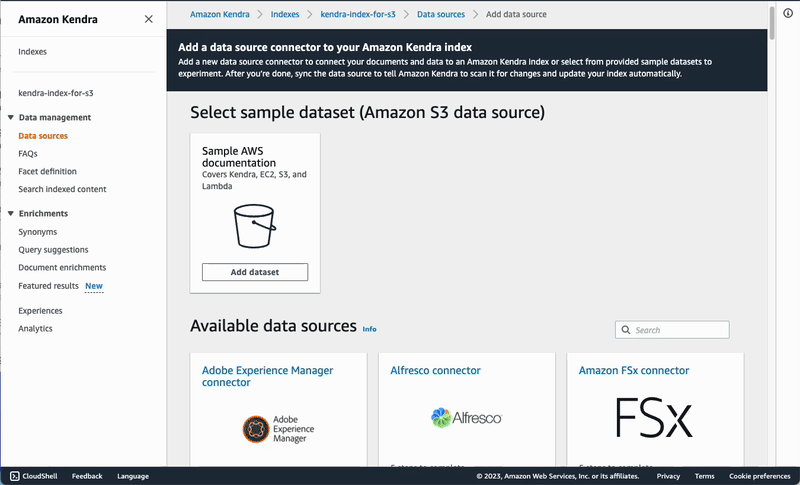
Task: Open kendra-index-for-s3 in the sidebar
Action: pos(56,93)
